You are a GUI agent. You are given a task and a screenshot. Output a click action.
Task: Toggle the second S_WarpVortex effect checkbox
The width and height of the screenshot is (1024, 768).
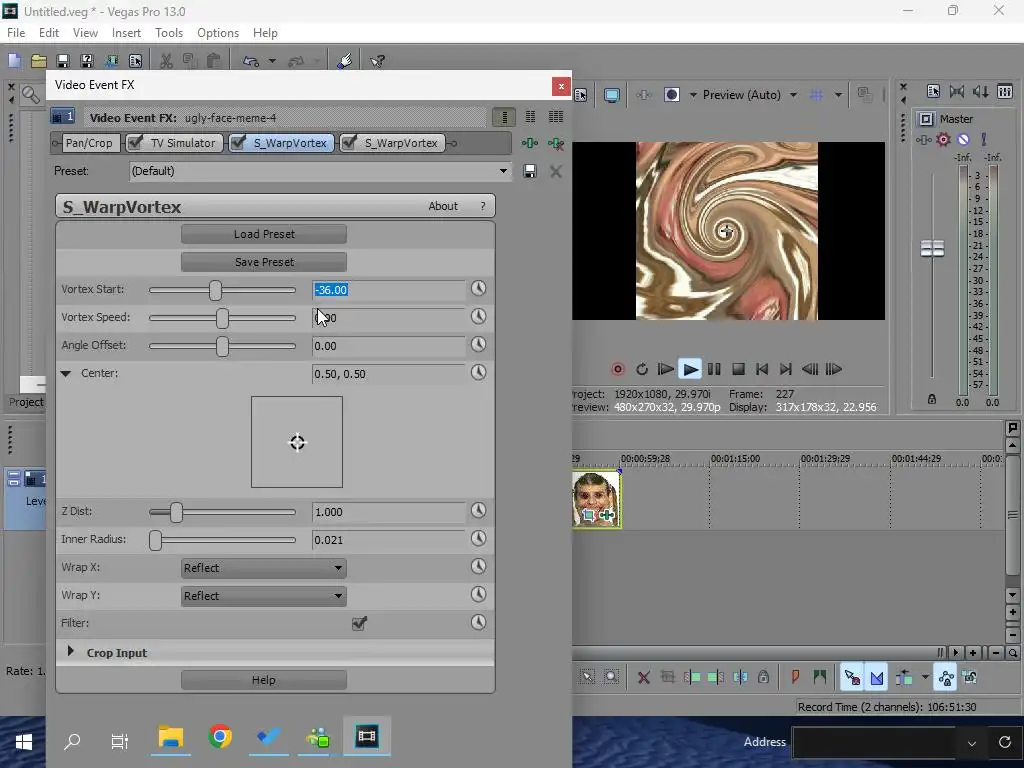pyautogui.click(x=349, y=142)
